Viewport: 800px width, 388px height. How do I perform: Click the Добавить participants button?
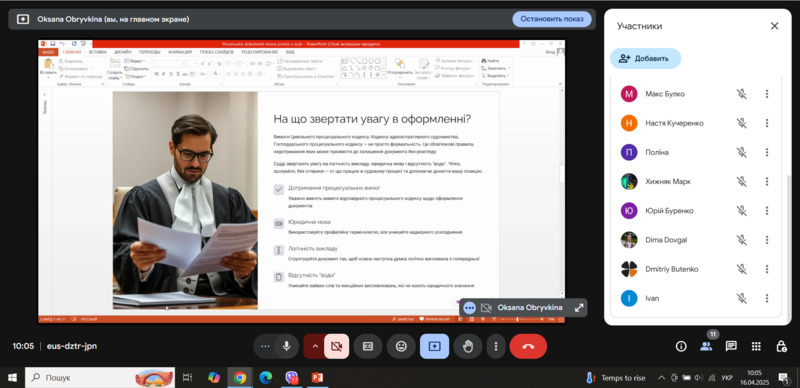645,58
